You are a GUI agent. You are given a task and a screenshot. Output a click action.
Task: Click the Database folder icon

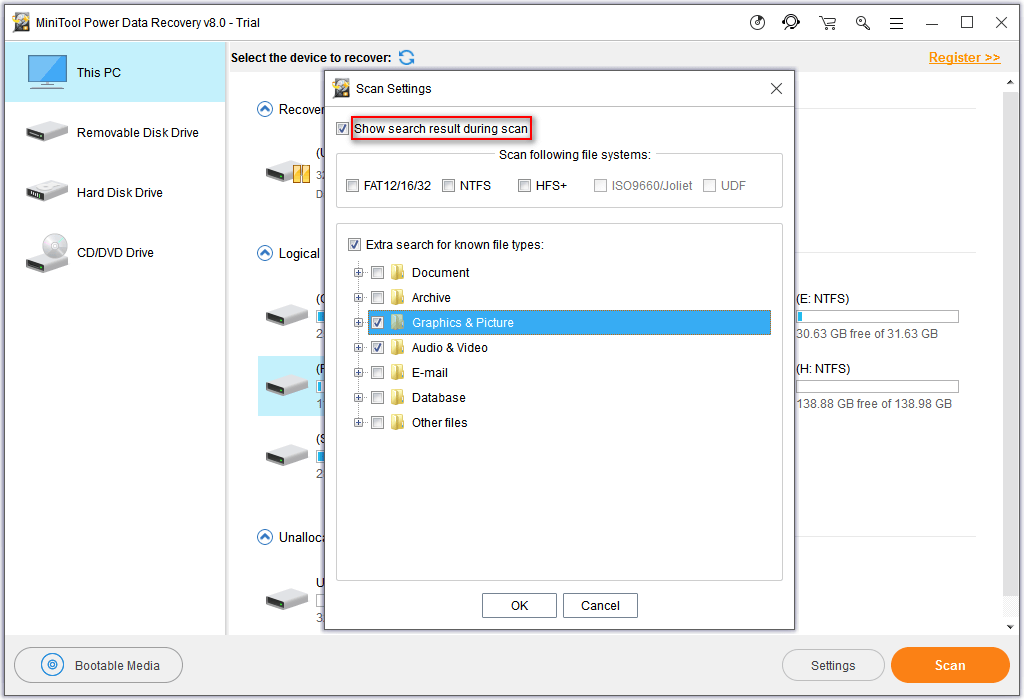pyautogui.click(x=397, y=397)
